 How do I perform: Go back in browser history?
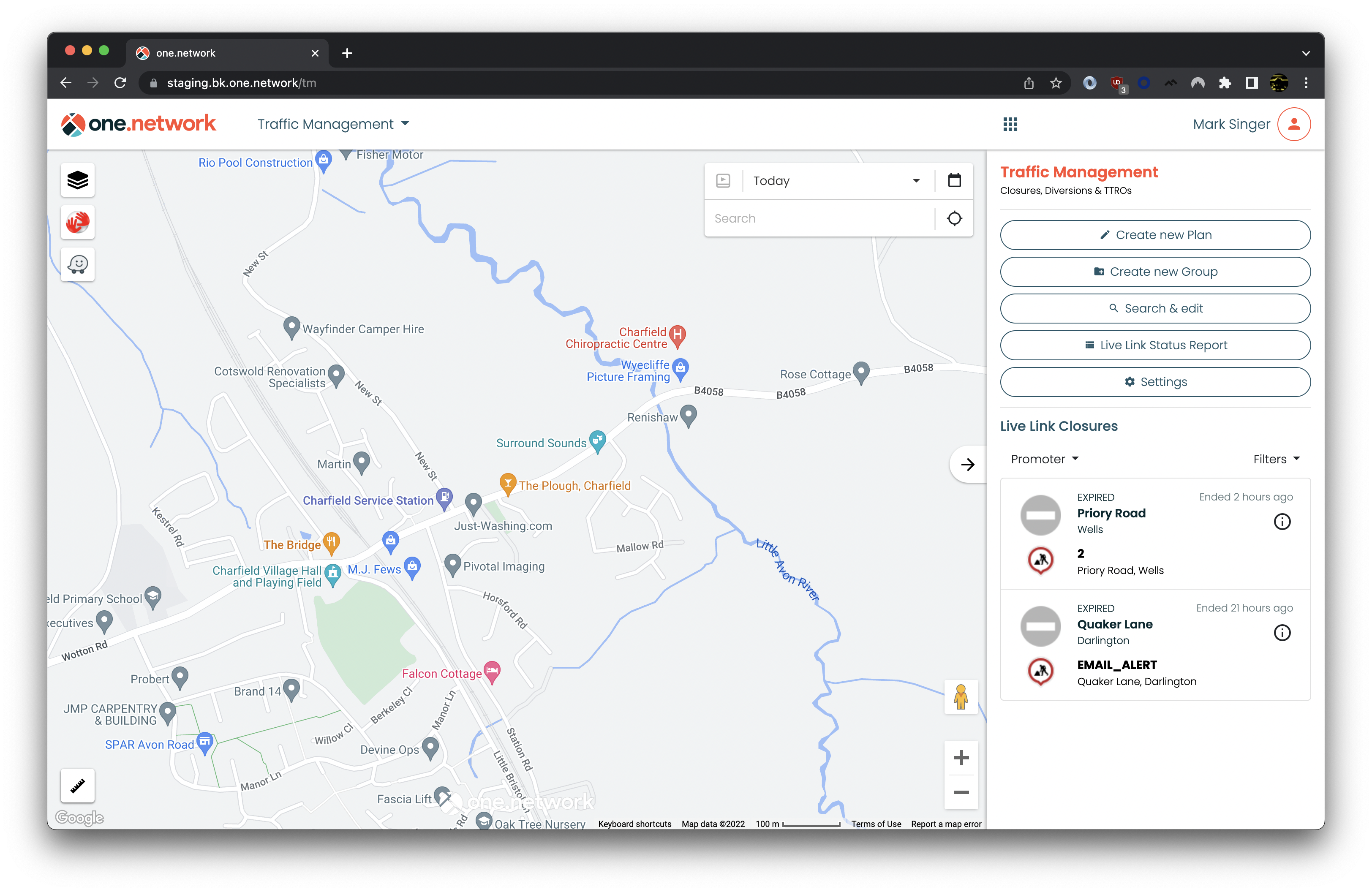[66, 83]
